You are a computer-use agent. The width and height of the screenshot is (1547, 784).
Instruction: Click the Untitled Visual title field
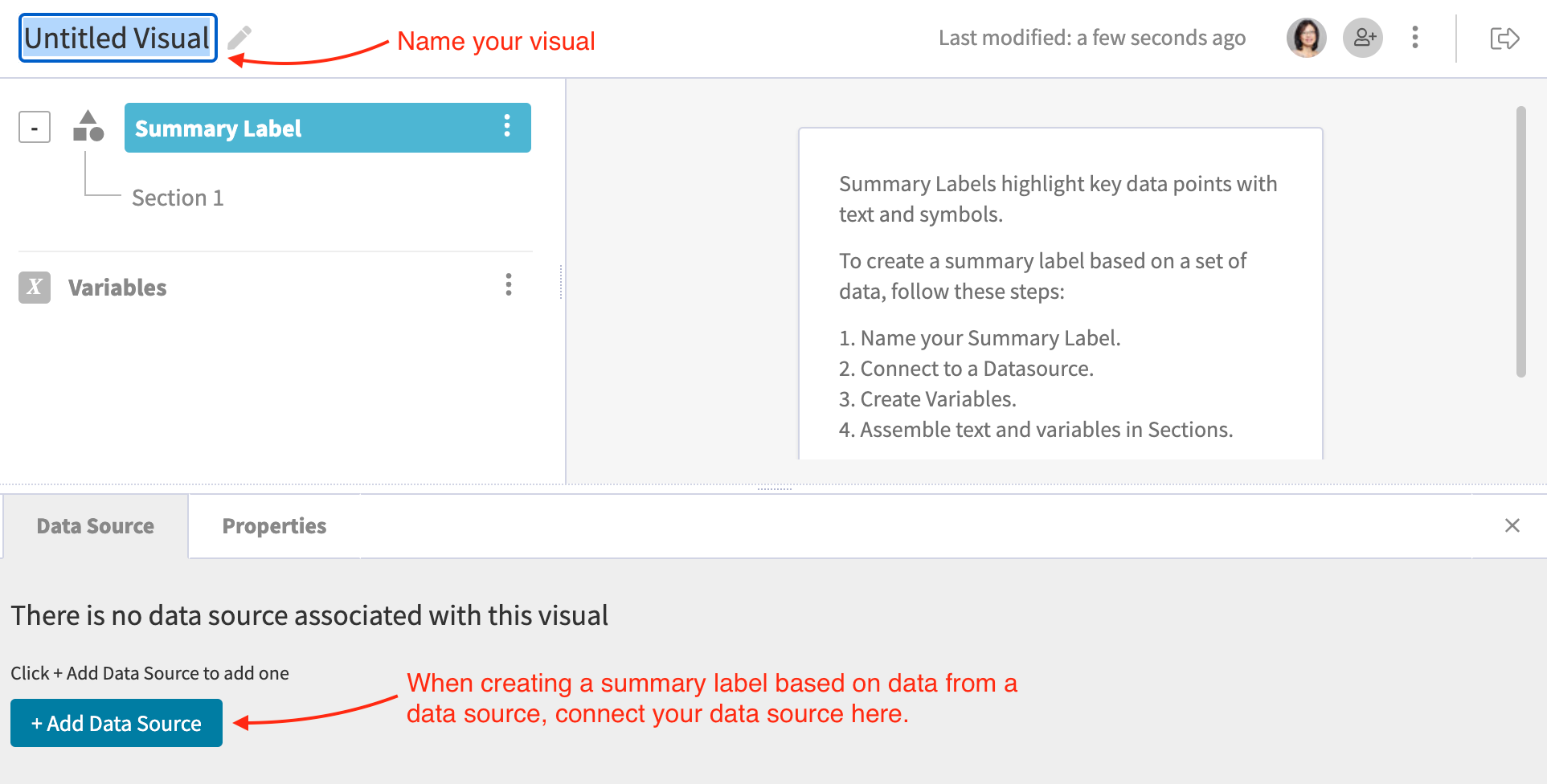117,35
